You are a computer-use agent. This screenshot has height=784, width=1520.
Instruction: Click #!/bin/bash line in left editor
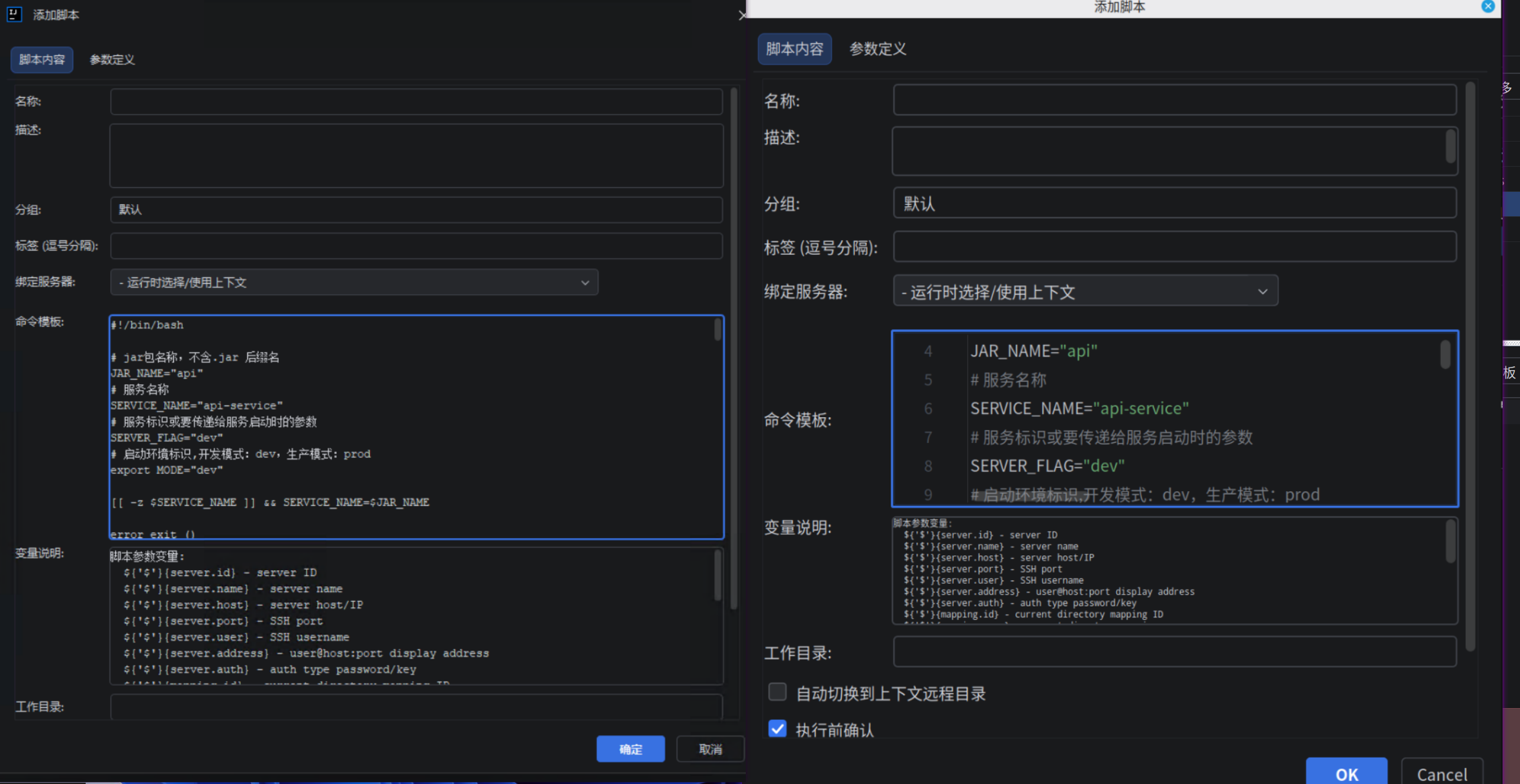pyautogui.click(x=147, y=325)
